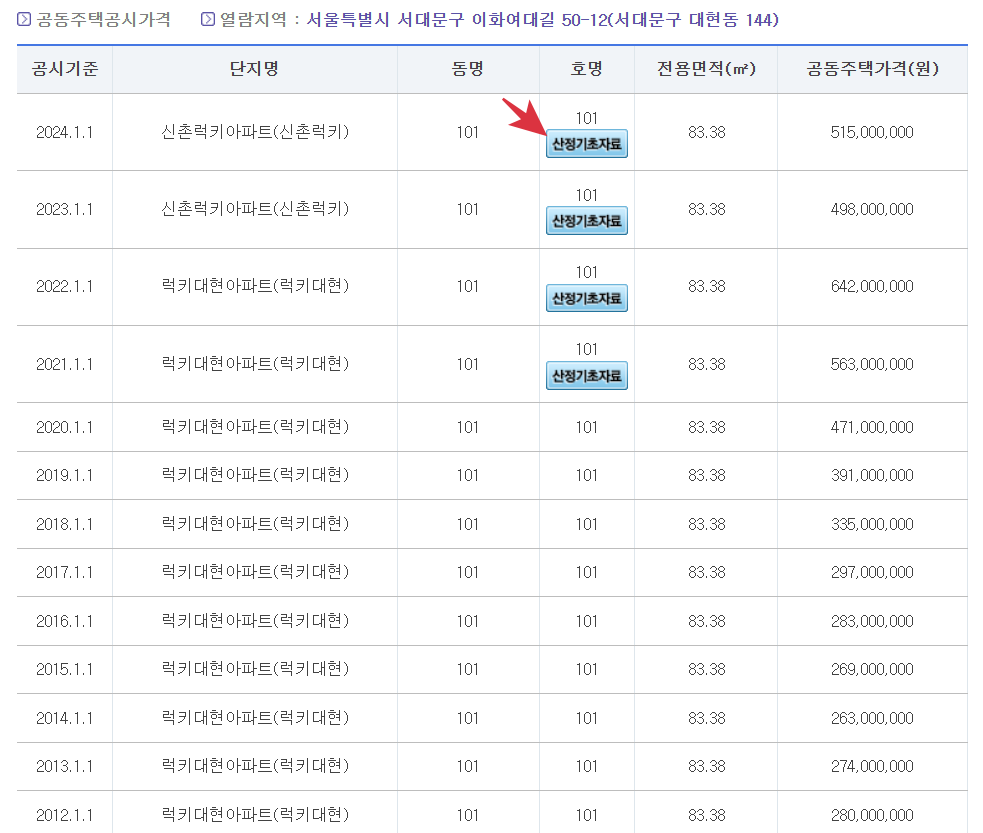Select the date cell 2023.1.1
This screenshot has width=983, height=833.
[65, 209]
